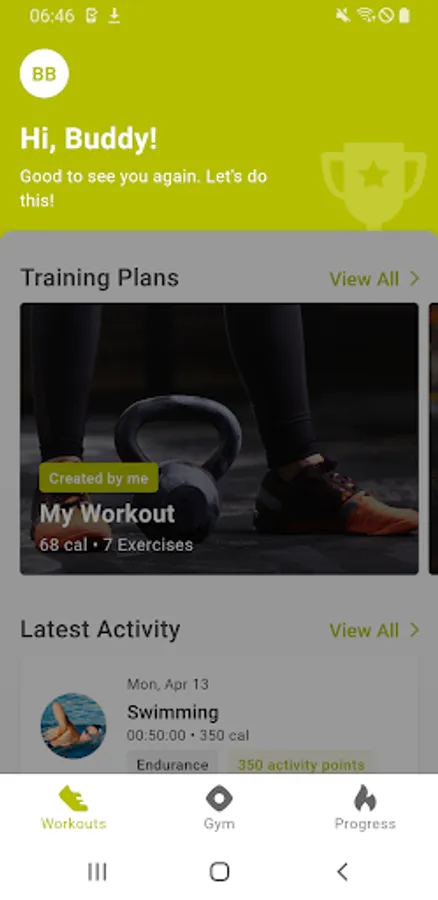Open the Progress flame icon
438x900 pixels.
click(x=365, y=798)
